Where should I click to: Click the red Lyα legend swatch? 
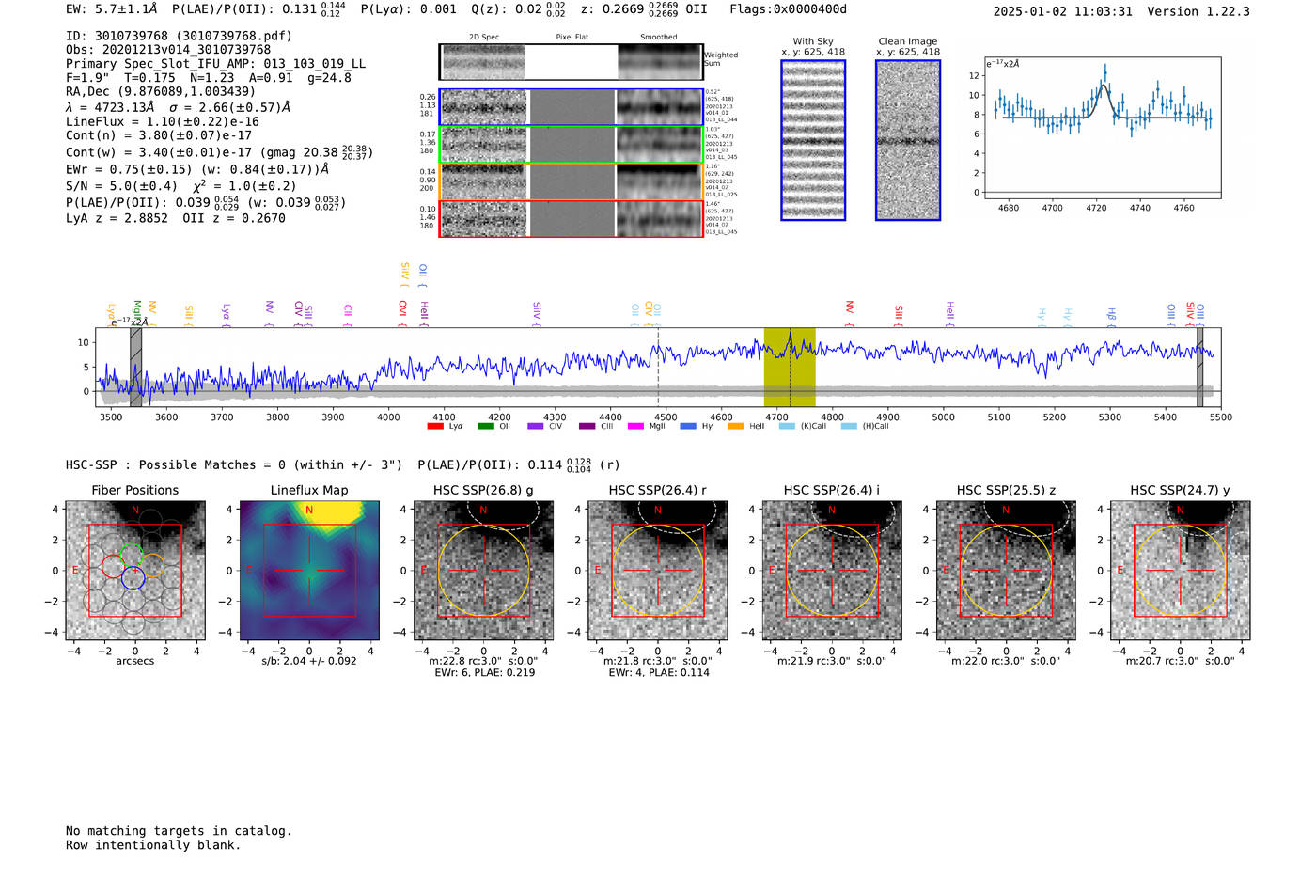point(435,426)
